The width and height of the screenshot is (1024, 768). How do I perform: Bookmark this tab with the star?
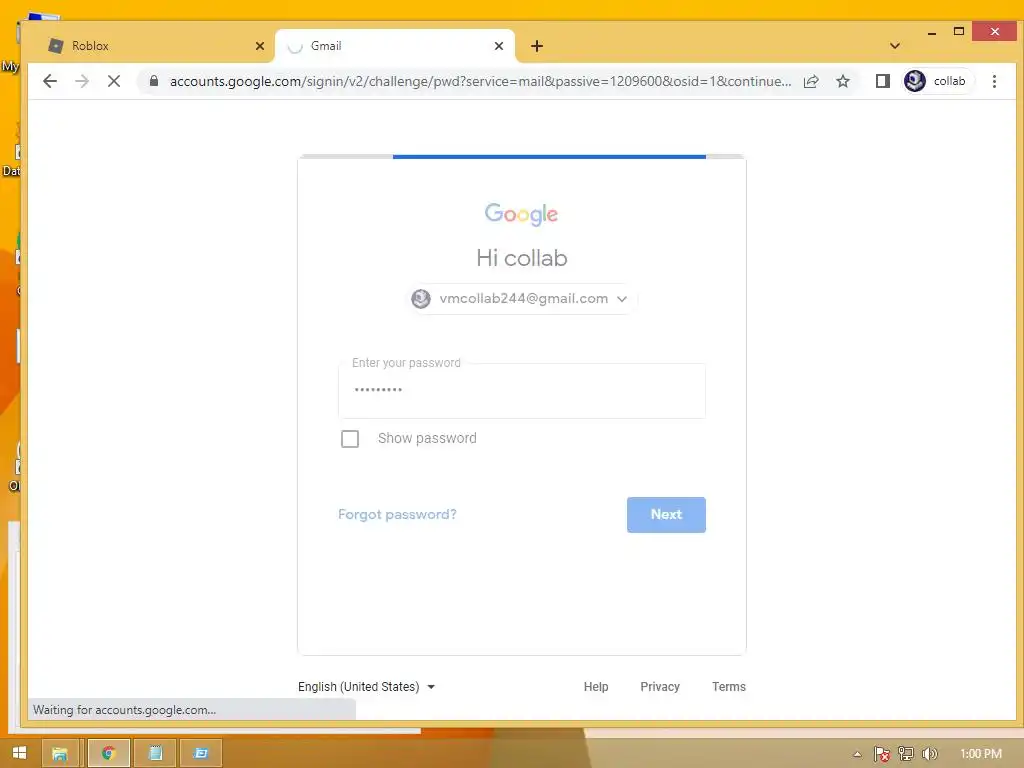pos(843,81)
